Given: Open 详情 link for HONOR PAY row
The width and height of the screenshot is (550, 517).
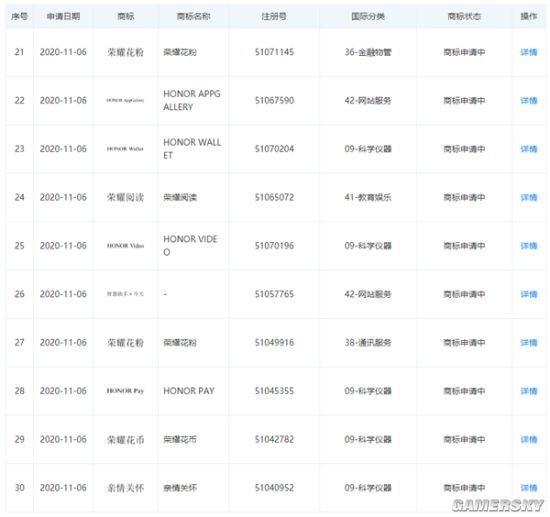Looking at the screenshot, I should pyautogui.click(x=529, y=391).
